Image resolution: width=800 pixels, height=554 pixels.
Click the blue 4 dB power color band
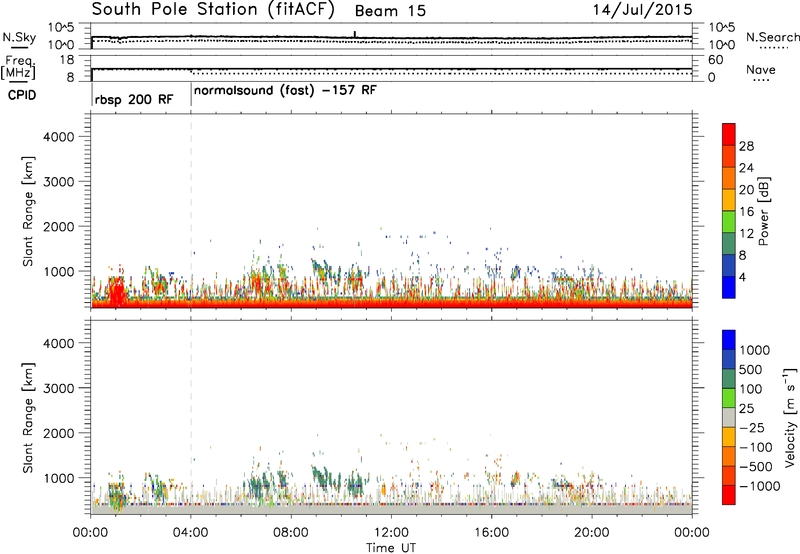729,287
